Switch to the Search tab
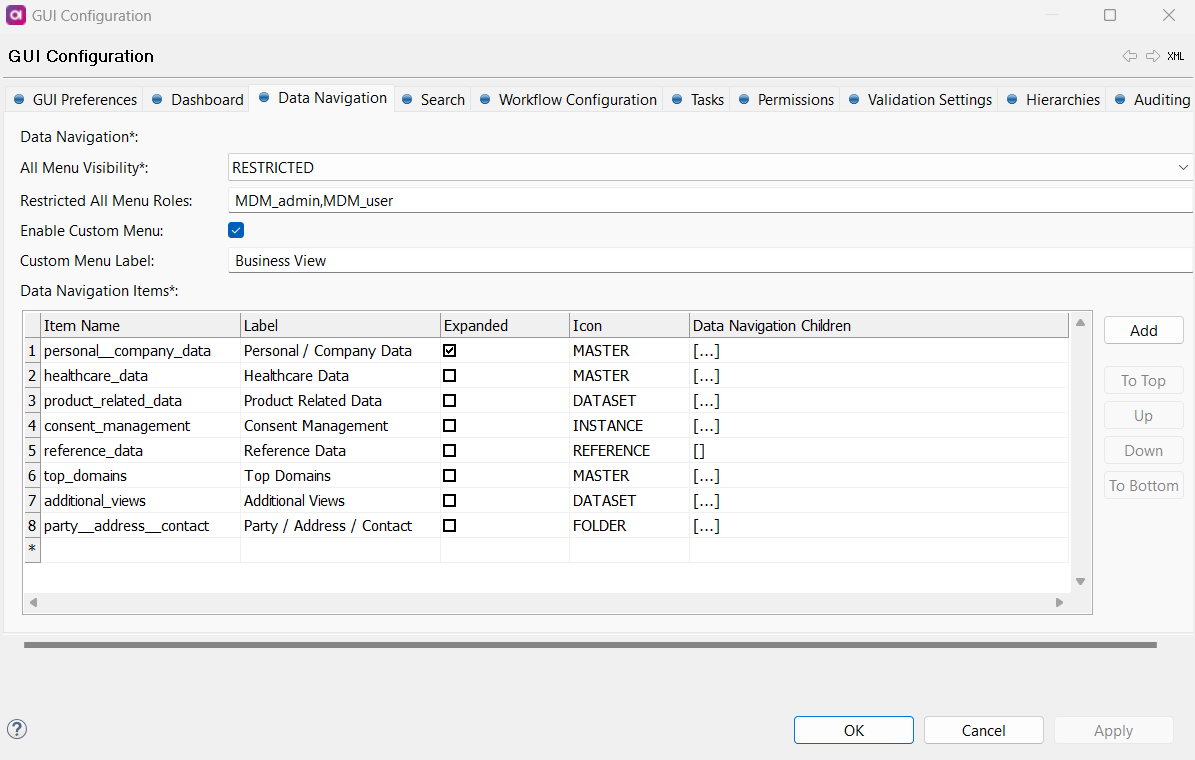 coord(440,99)
